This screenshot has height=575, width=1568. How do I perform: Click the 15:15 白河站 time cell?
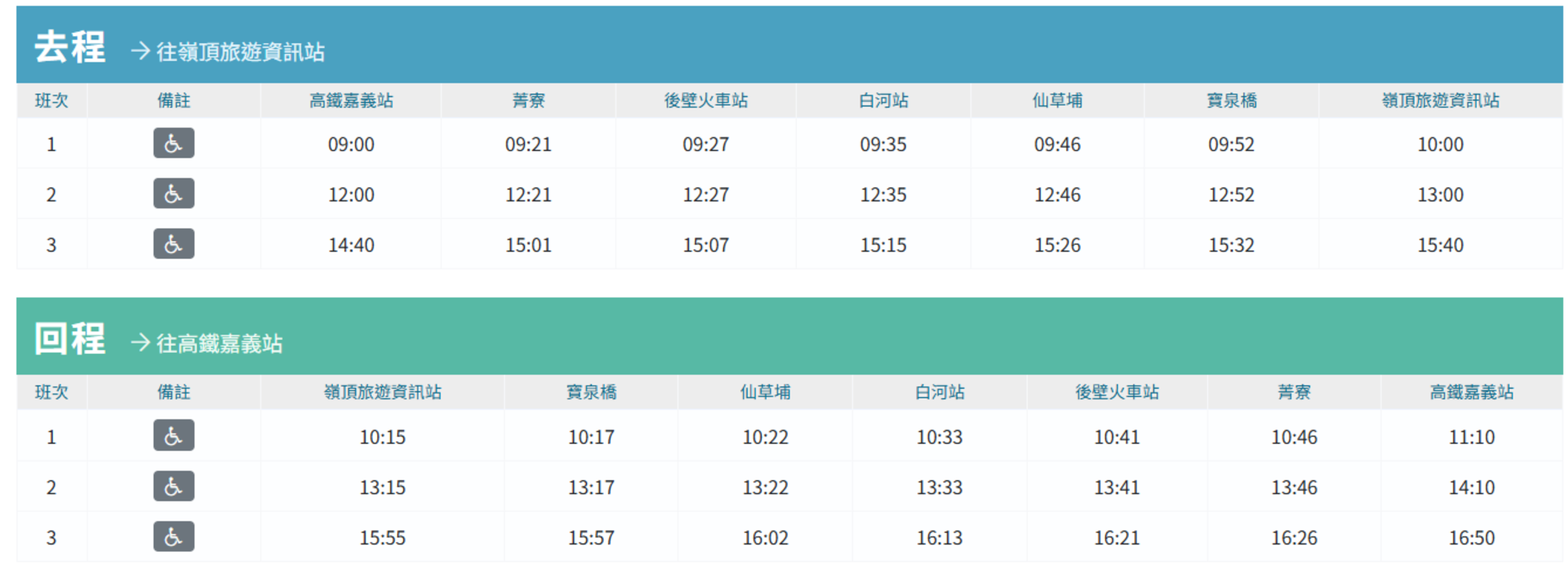tap(883, 245)
